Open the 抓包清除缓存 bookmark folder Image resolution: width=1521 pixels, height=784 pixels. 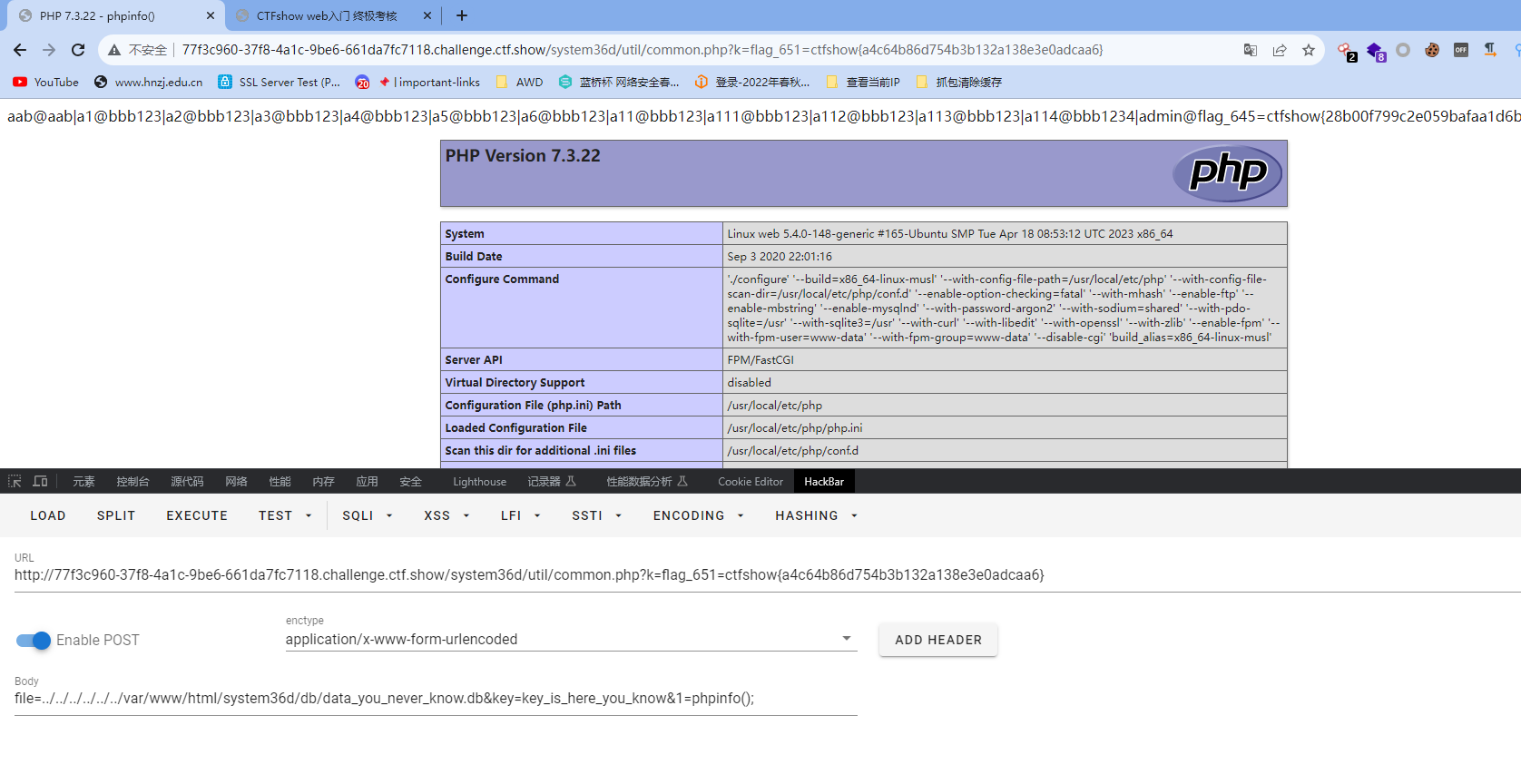coord(959,82)
